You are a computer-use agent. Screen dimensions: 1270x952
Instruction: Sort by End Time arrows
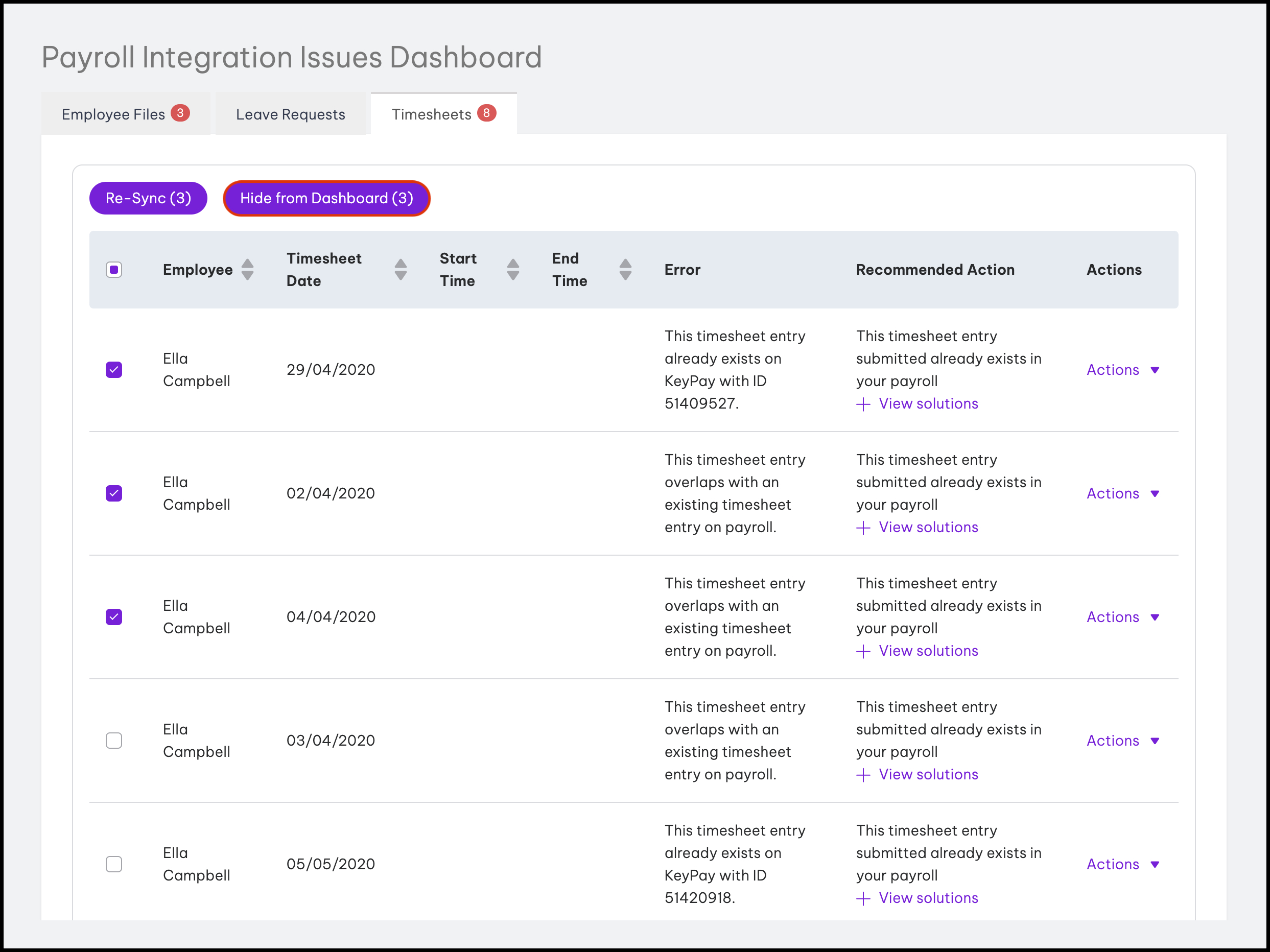(x=625, y=270)
